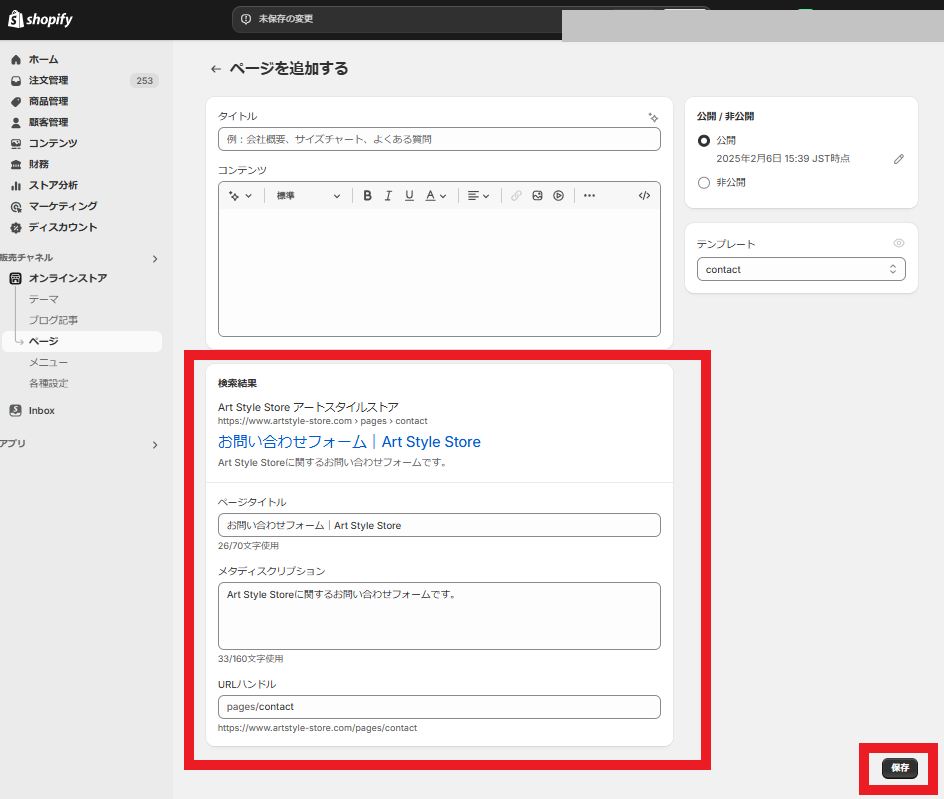This screenshot has width=944, height=799.
Task: Open the 標準 paragraph style dropdown
Action: click(x=308, y=196)
